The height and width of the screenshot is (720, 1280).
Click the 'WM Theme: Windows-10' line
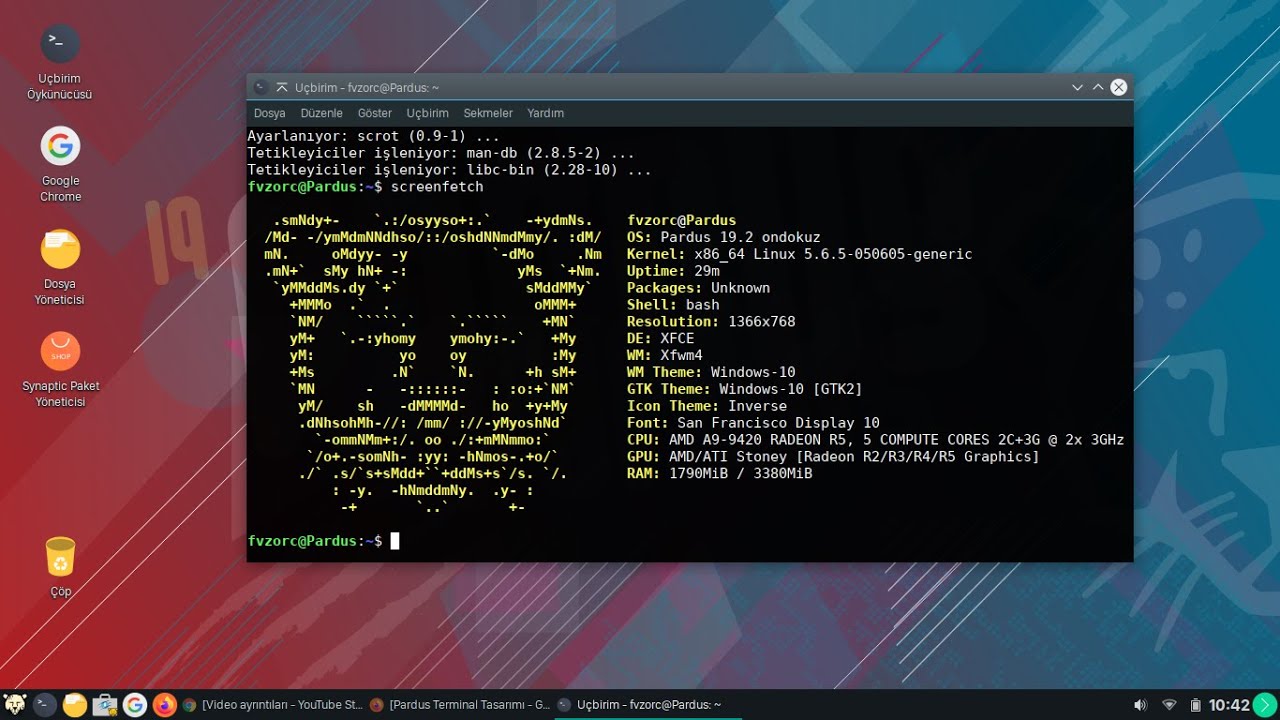(711, 372)
